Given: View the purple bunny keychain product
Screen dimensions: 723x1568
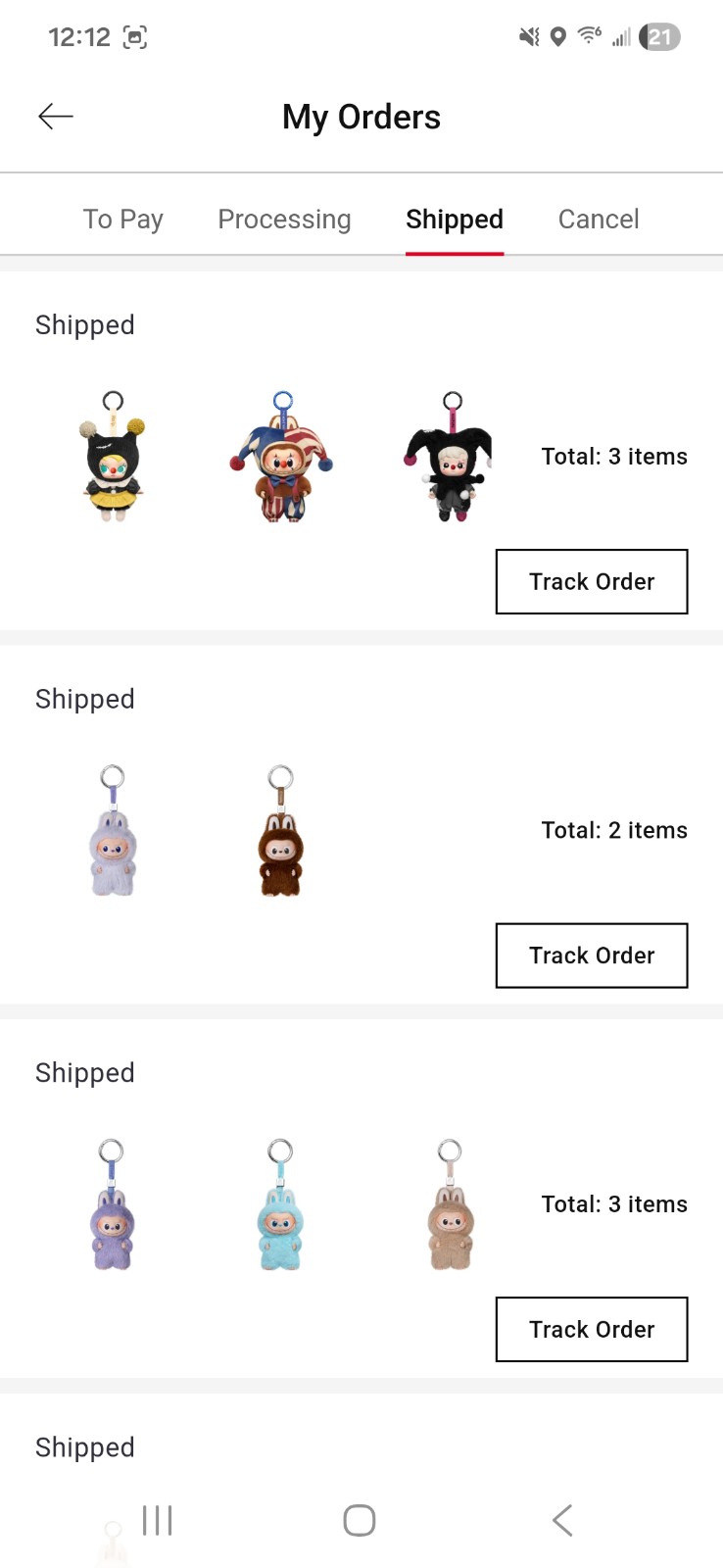Looking at the screenshot, I should [x=113, y=1205].
